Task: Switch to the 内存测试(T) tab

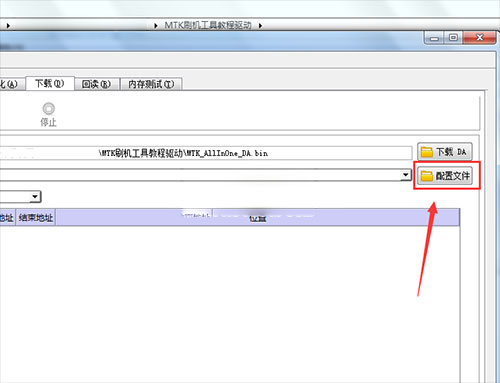Action: tap(151, 84)
